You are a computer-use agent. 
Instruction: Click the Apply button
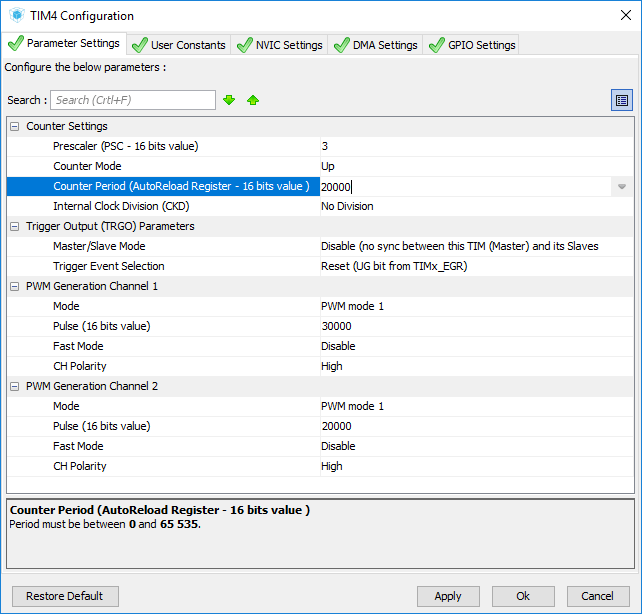[x=448, y=596]
